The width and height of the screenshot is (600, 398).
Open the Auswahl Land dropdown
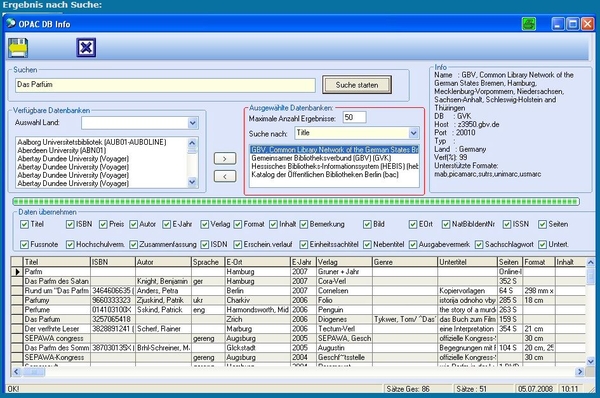pos(192,123)
